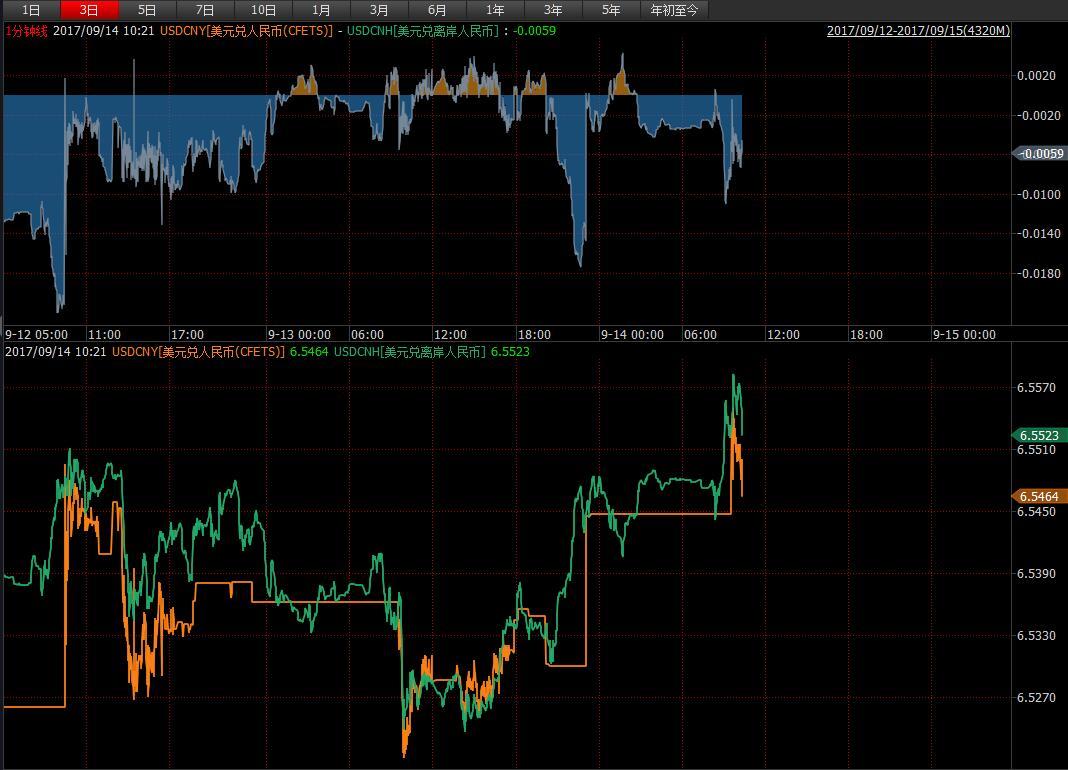Click the spread value -0.0059 in top header
Image resolution: width=1068 pixels, height=770 pixels.
pos(534,31)
